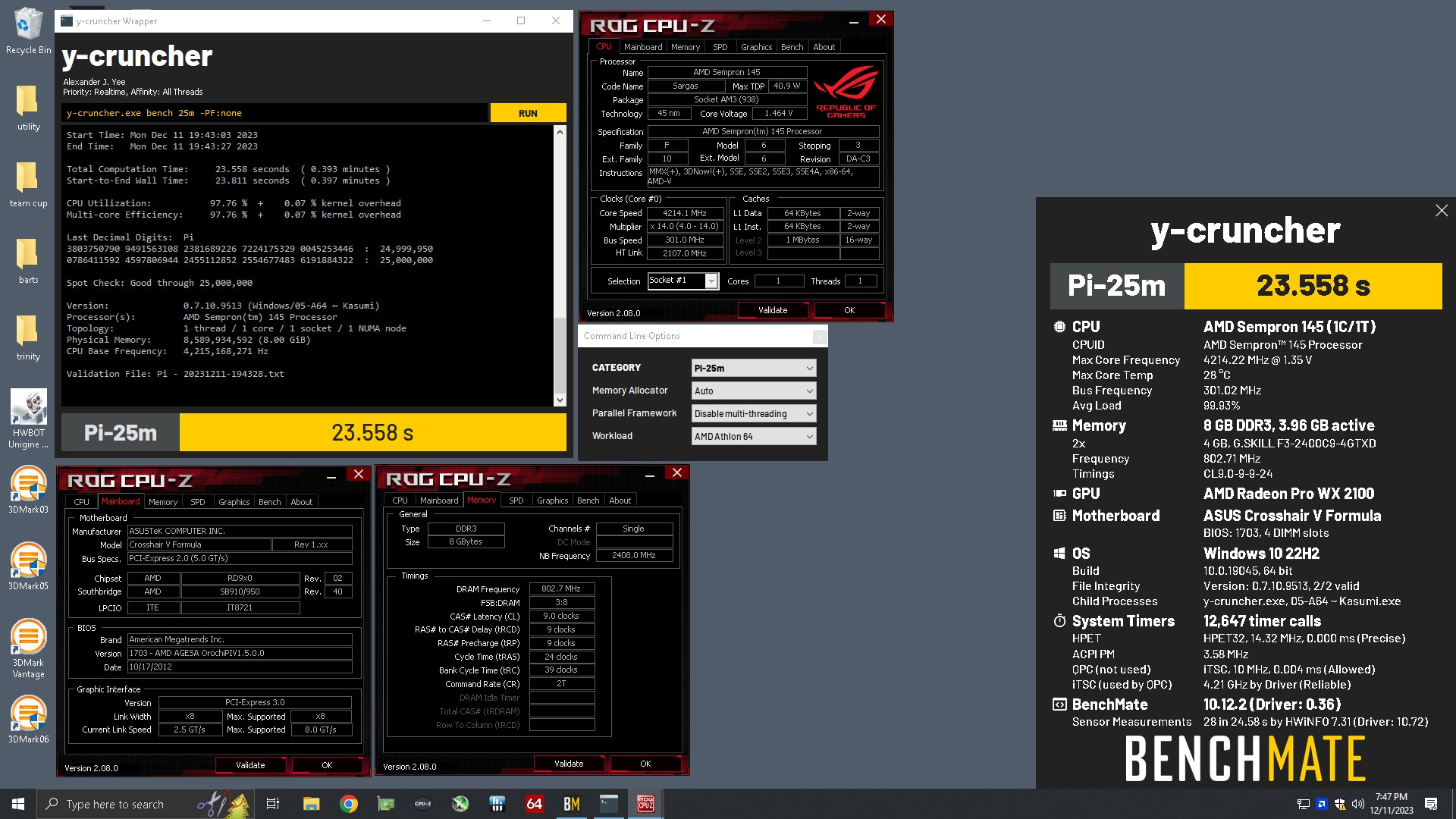Click the BIOS Version field 1703 - AMD AGESA
Viewport: 1456px width, 819px height.
(x=240, y=653)
